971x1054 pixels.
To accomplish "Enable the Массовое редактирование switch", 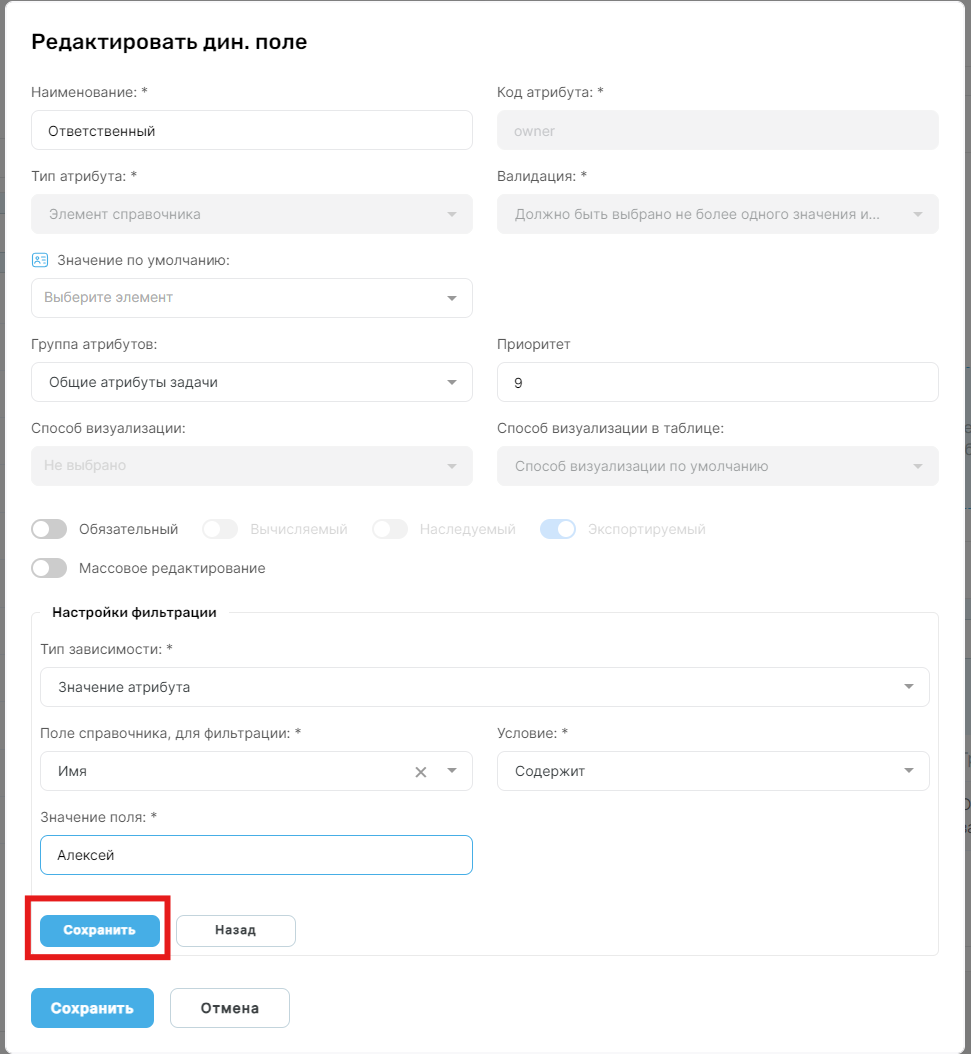I will (49, 568).
